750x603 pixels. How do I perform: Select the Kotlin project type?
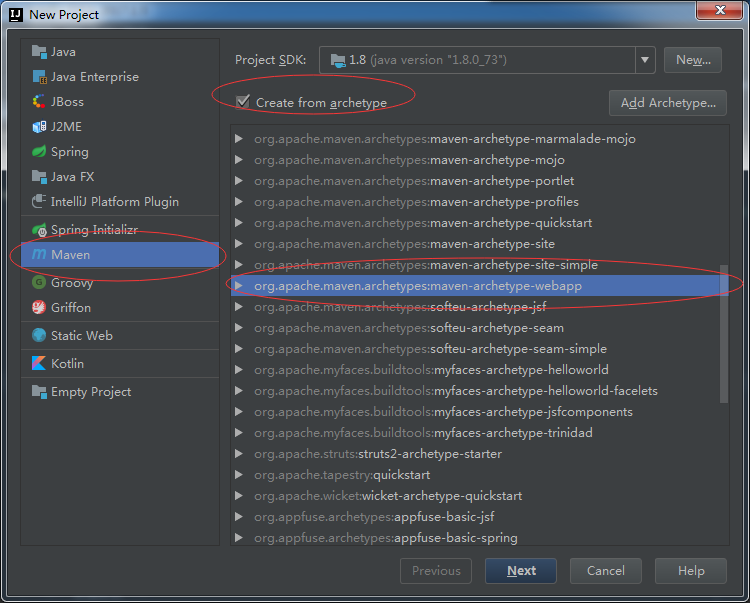click(120, 363)
